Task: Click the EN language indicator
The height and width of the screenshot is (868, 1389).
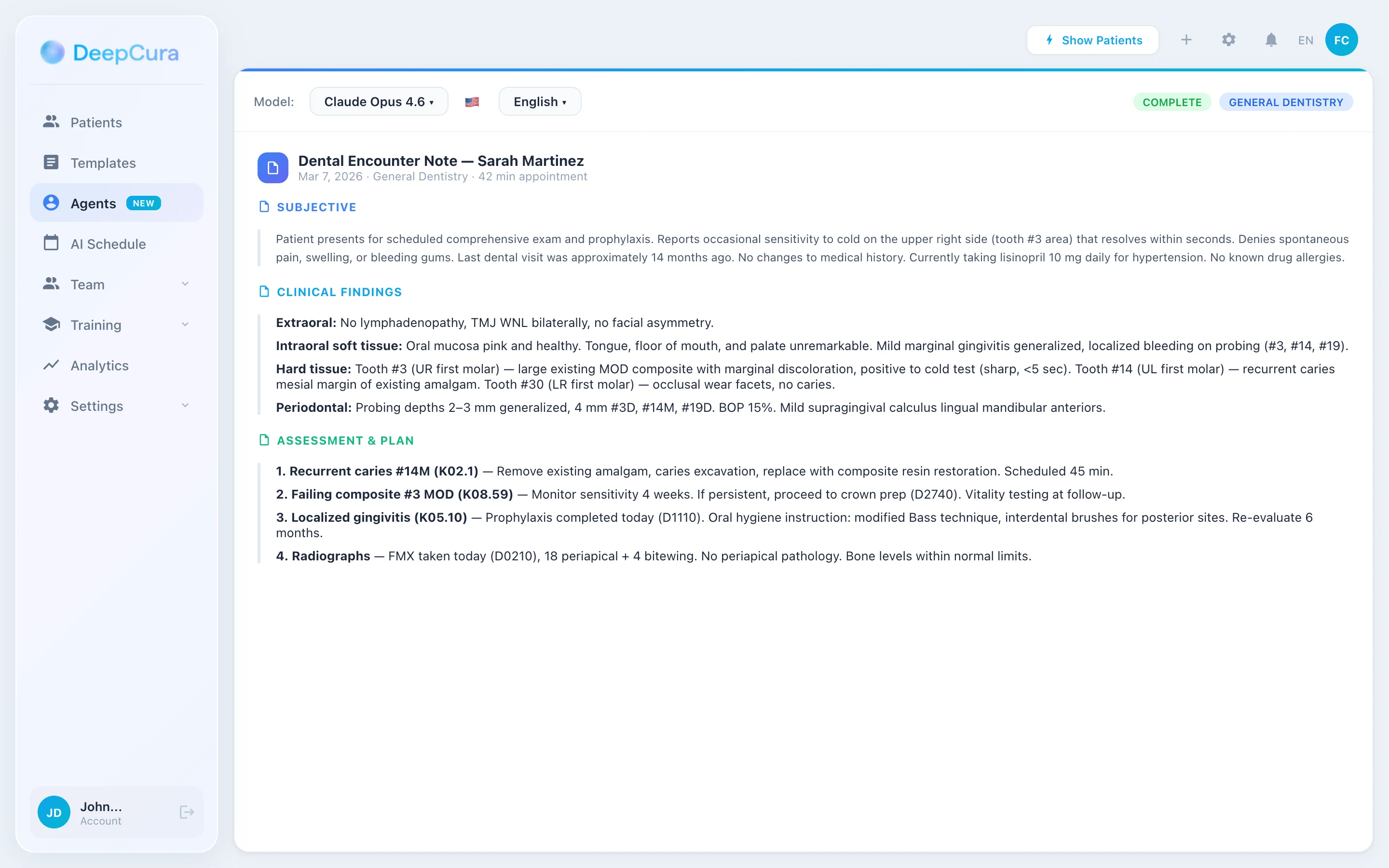Action: (x=1305, y=40)
